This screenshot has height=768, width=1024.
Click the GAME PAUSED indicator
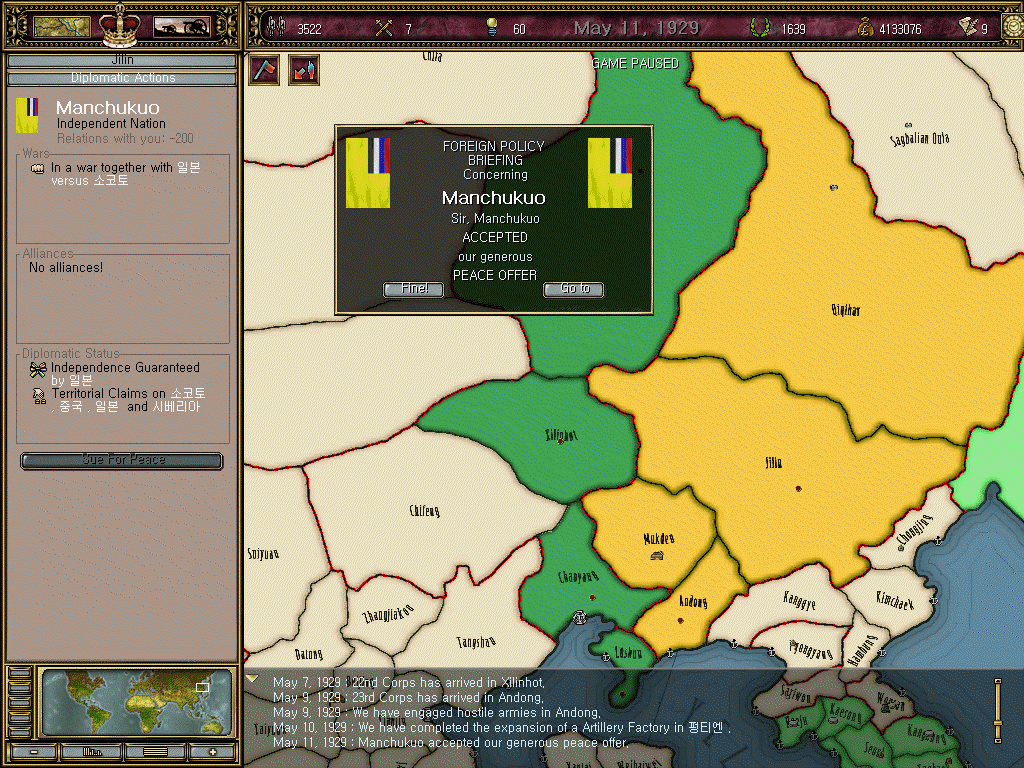coord(635,63)
